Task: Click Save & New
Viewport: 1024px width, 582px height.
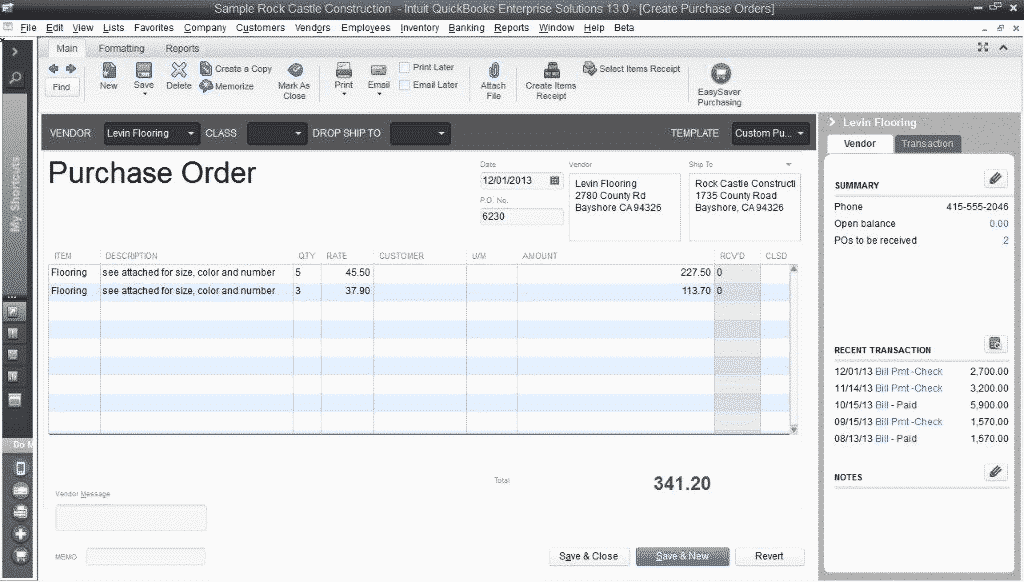Action: 682,557
